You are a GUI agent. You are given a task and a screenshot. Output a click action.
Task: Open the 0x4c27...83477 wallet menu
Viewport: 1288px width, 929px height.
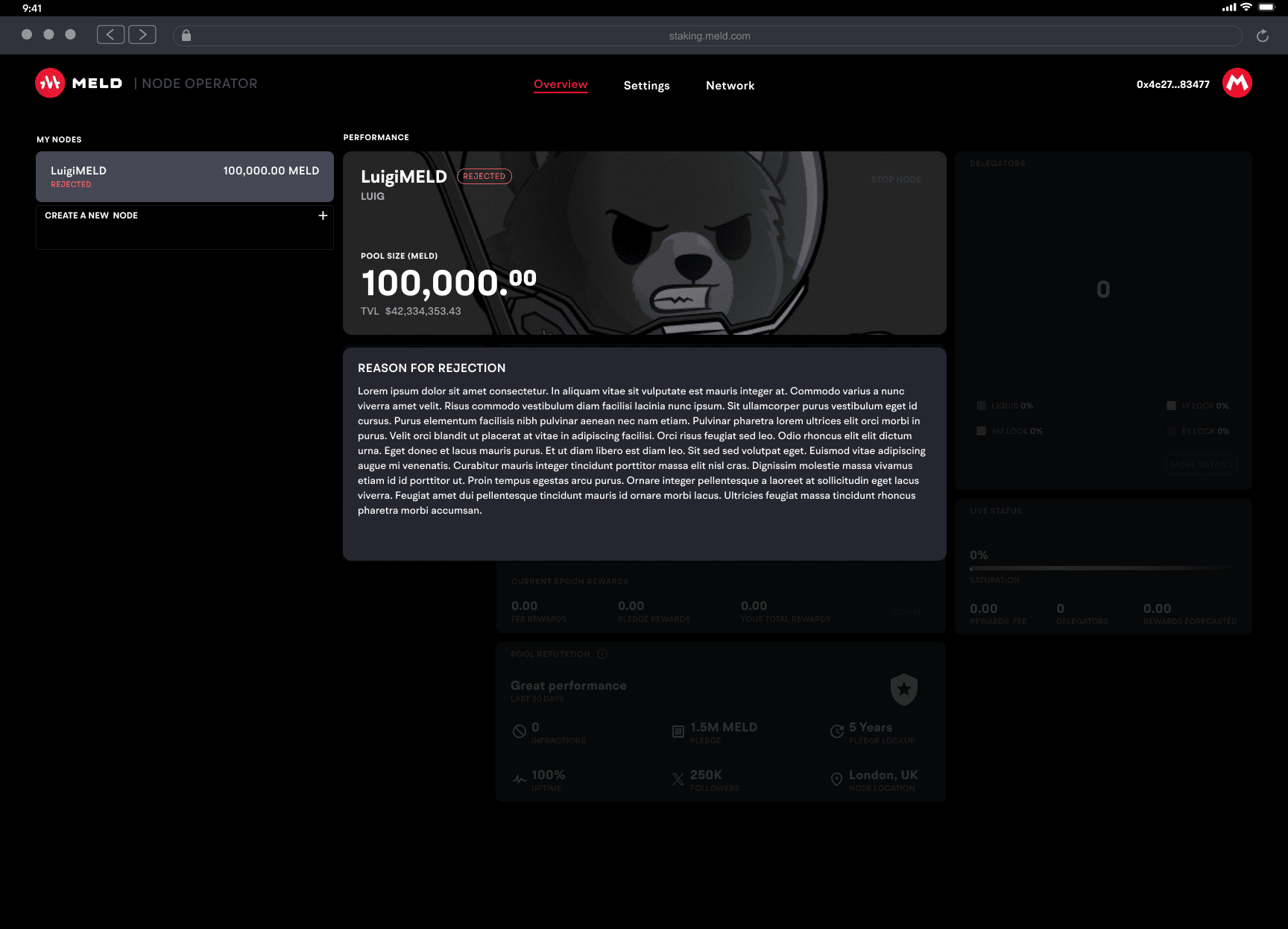(x=1172, y=84)
